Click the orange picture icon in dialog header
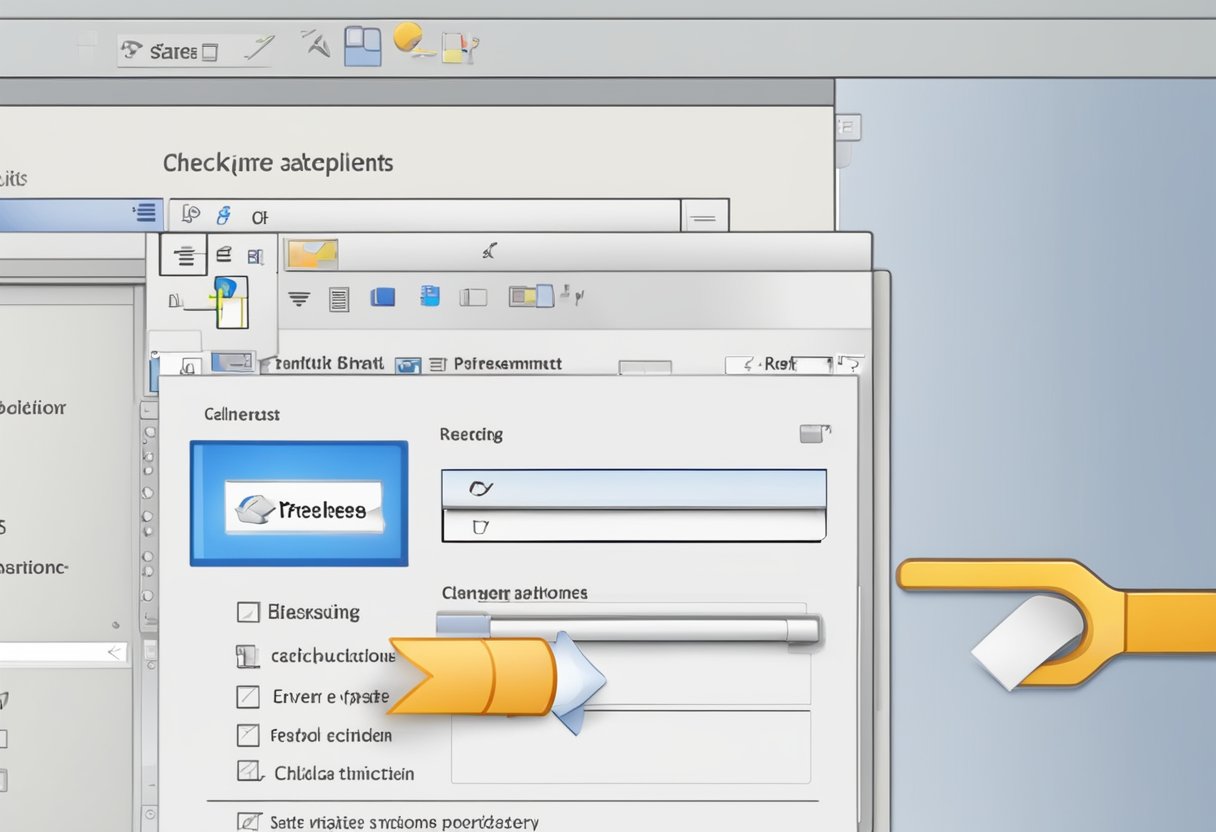1216x832 pixels. point(312,254)
